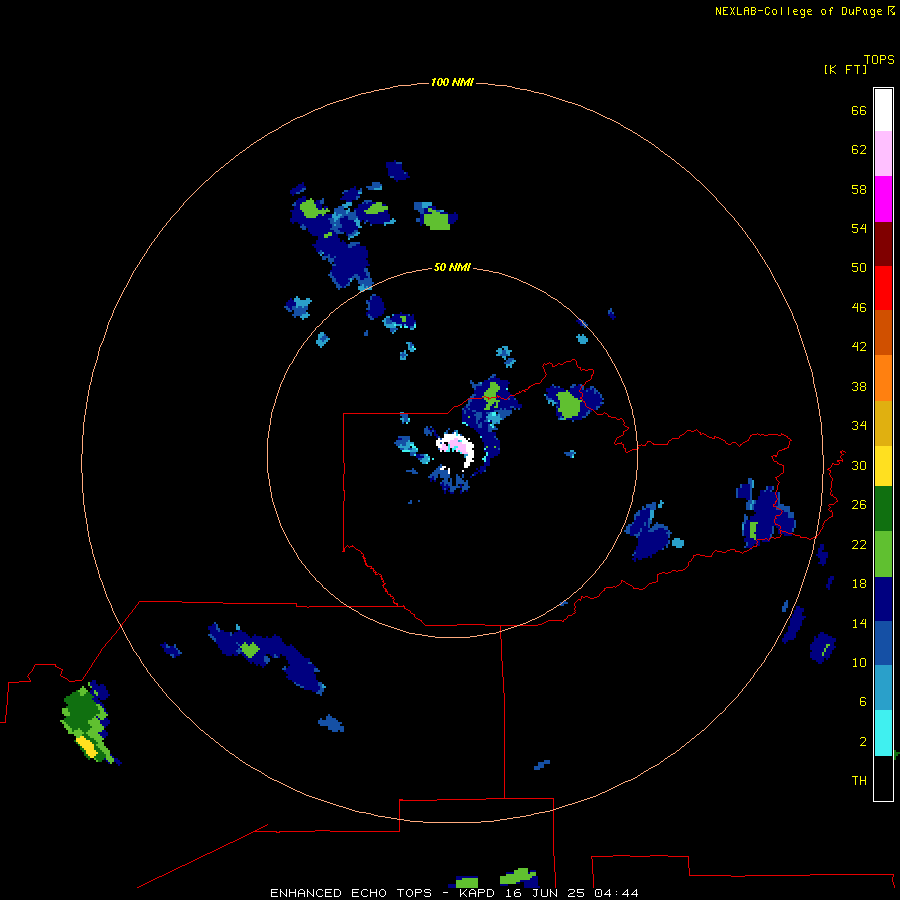Viewport: 900px width, 900px height.
Task: Click the 34 legend value
Action: [859, 426]
